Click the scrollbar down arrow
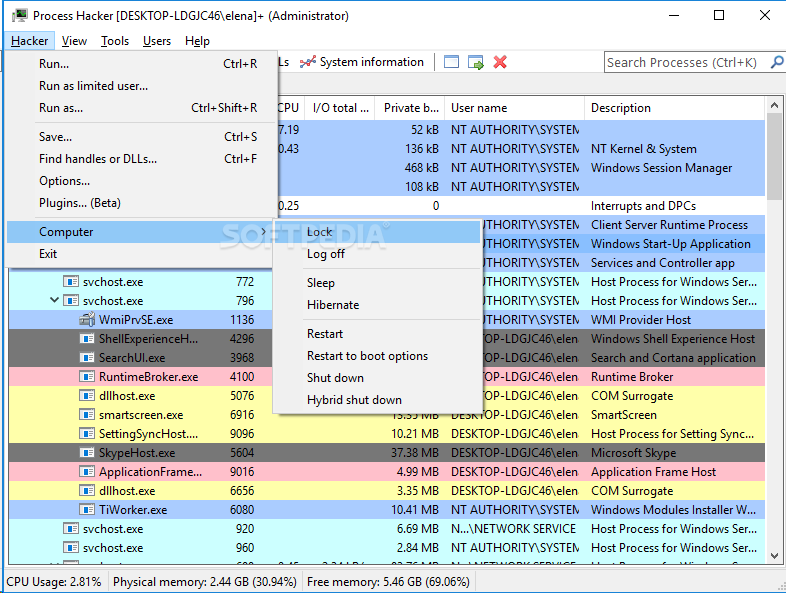The height and width of the screenshot is (593, 786). [x=774, y=556]
